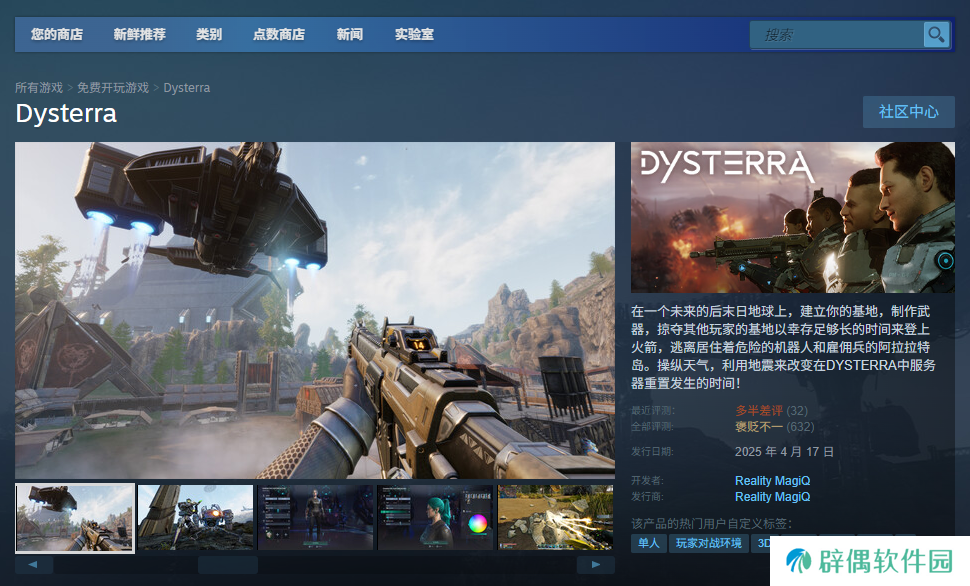Open the 您的商店 menu
Image resolution: width=970 pixels, height=586 pixels.
pyautogui.click(x=57, y=34)
